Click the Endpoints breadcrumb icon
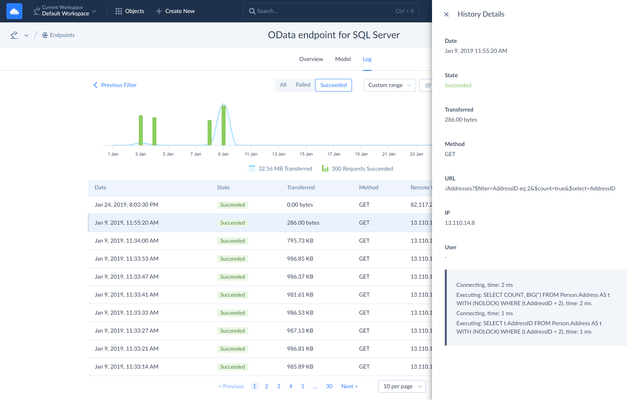This screenshot has height=400, width=640. tap(46, 35)
